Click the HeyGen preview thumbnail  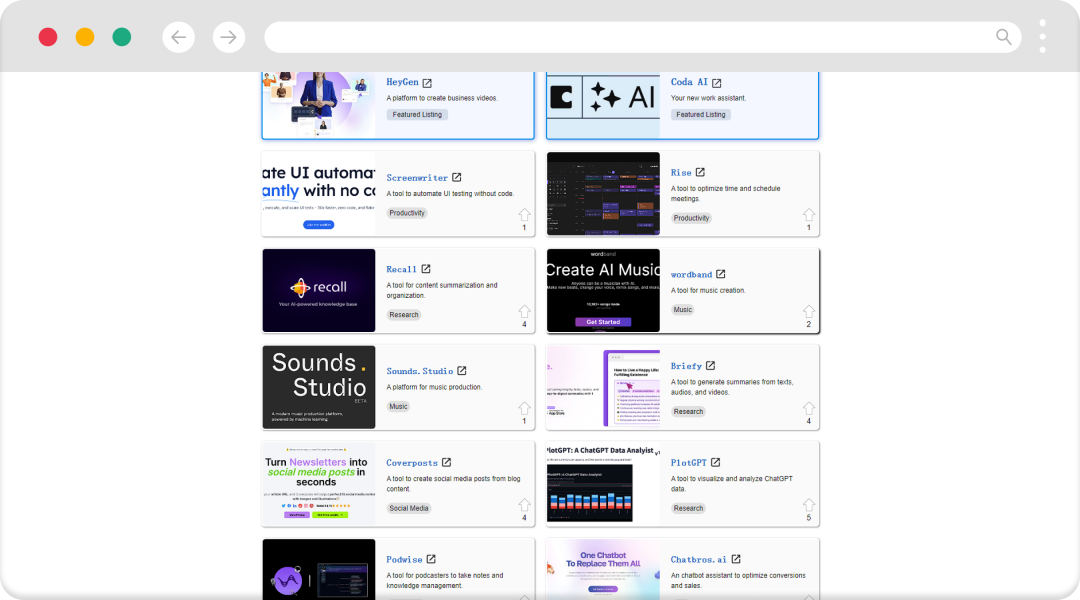click(319, 104)
